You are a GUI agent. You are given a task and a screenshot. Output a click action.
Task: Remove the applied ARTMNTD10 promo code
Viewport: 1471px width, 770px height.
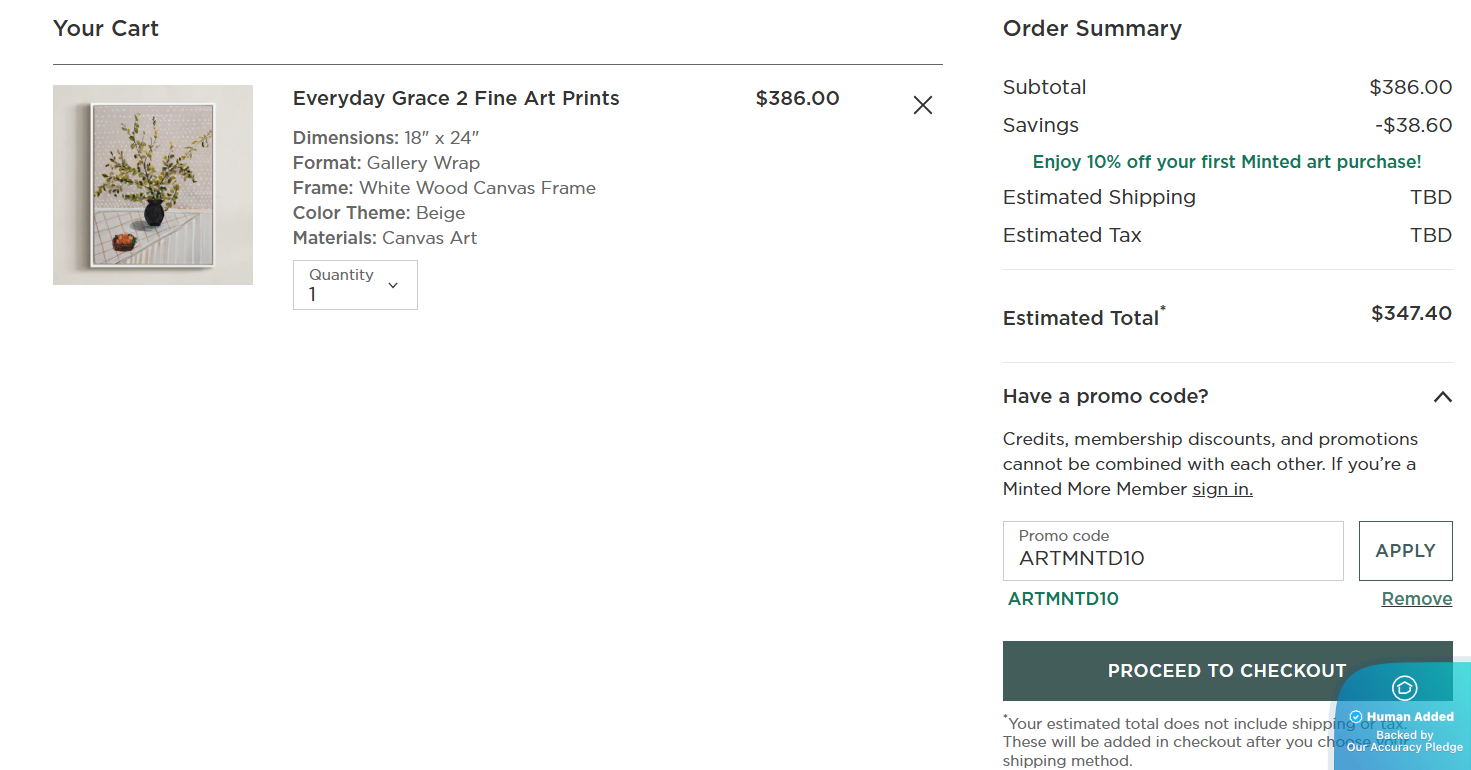tap(1416, 599)
